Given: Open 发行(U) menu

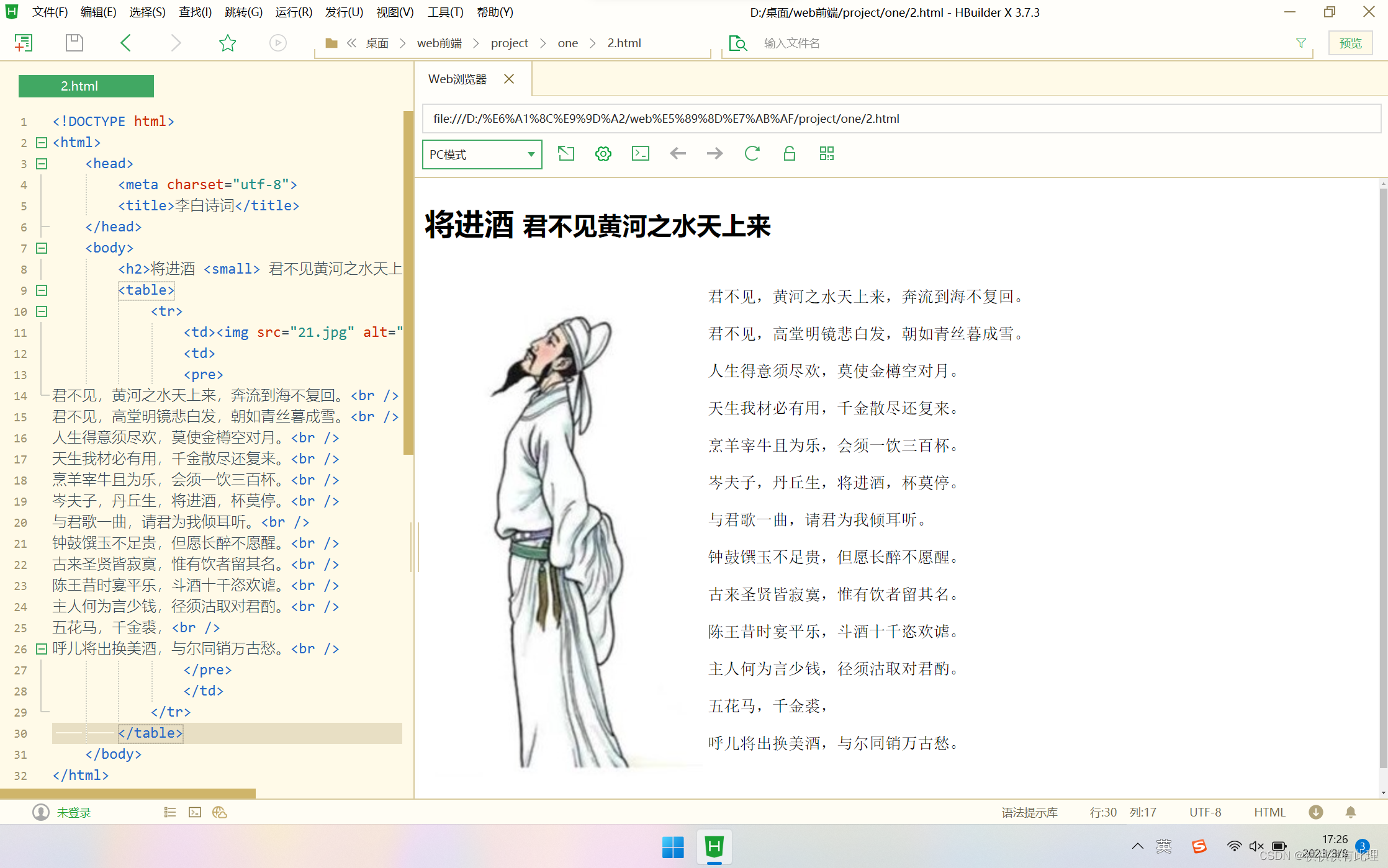Looking at the screenshot, I should click(344, 12).
